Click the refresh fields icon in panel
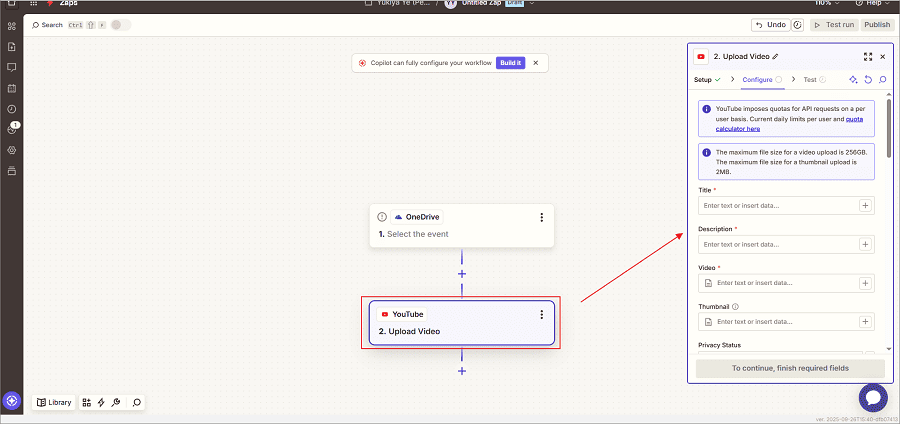 [868, 80]
